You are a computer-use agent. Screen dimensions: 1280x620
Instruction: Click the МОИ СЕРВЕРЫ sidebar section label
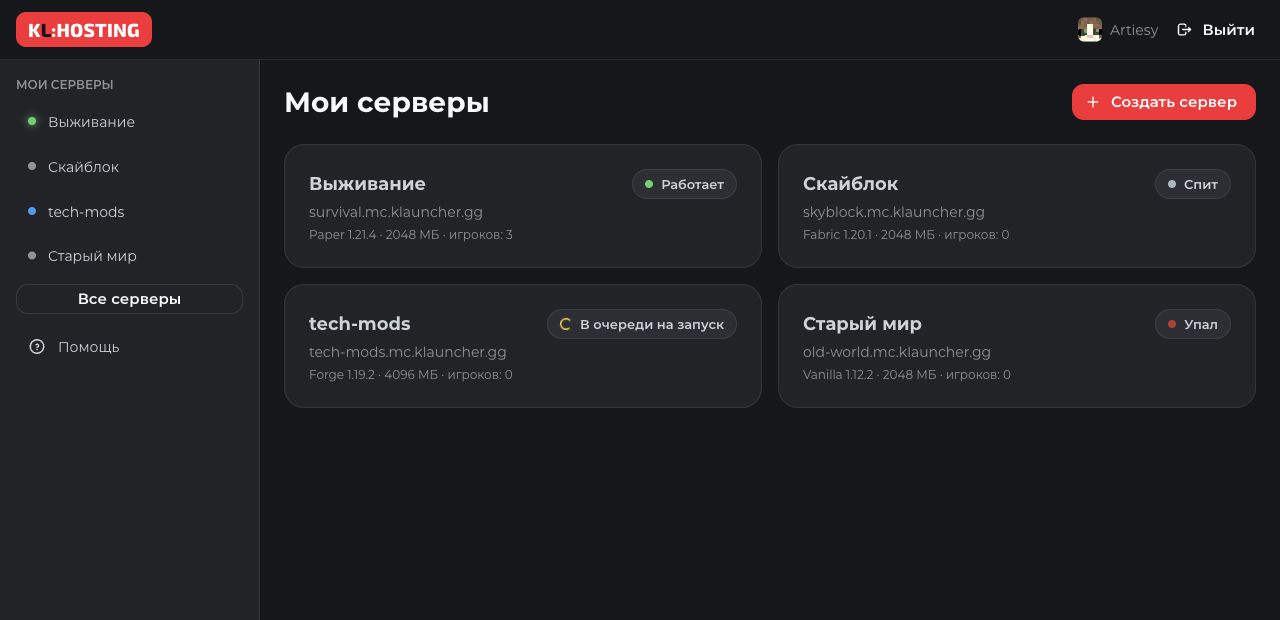[x=65, y=85]
